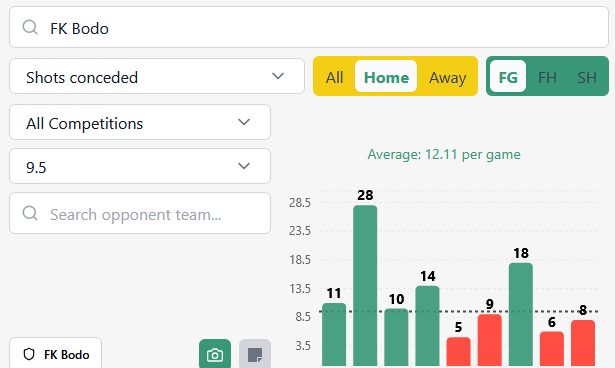
Task: Select the tallest green bar labeled 28
Action: (x=365, y=286)
